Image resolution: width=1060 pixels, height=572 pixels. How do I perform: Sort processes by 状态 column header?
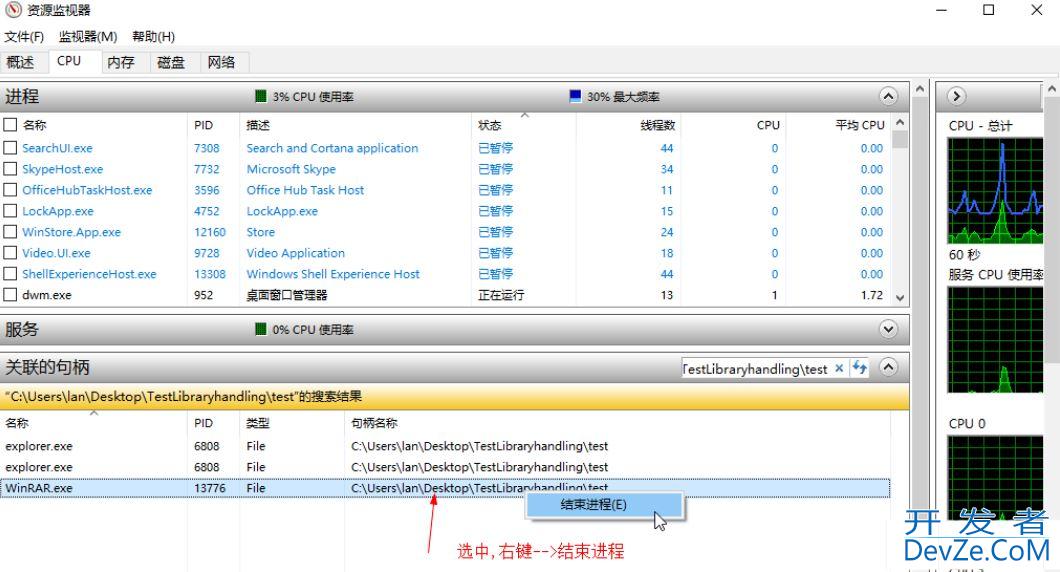click(490, 125)
